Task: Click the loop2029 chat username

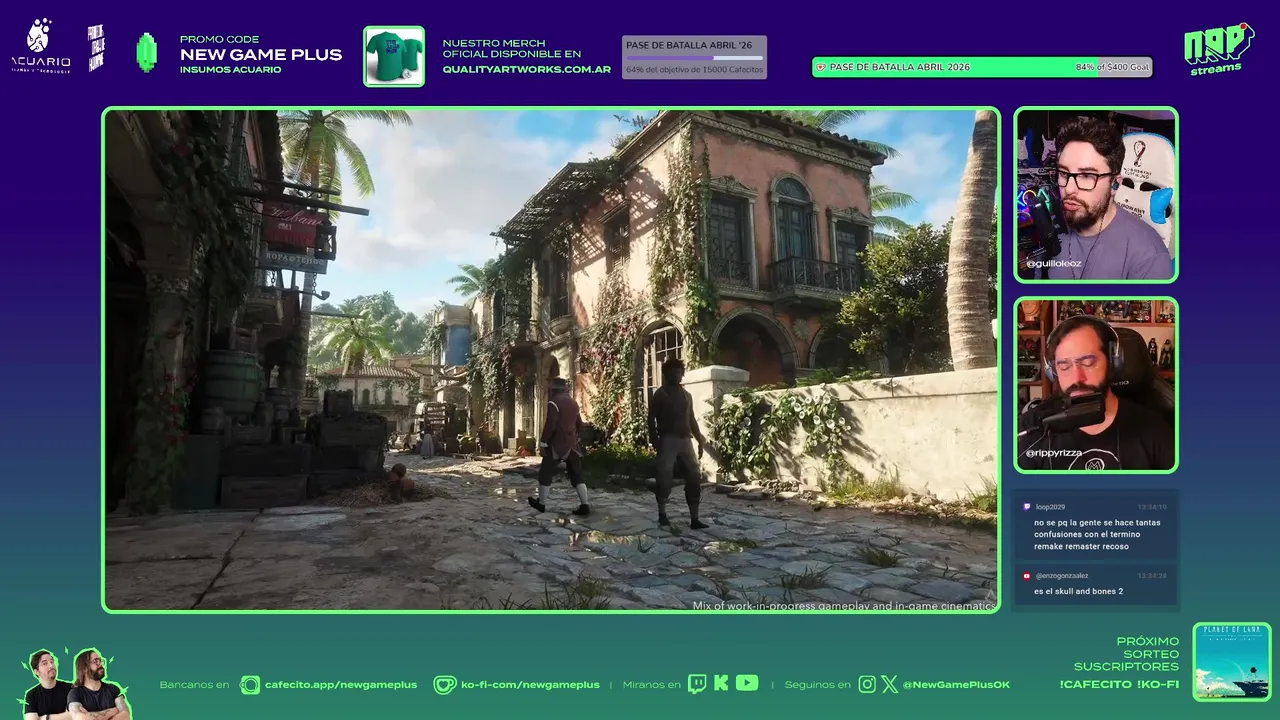Action: coord(1050,507)
